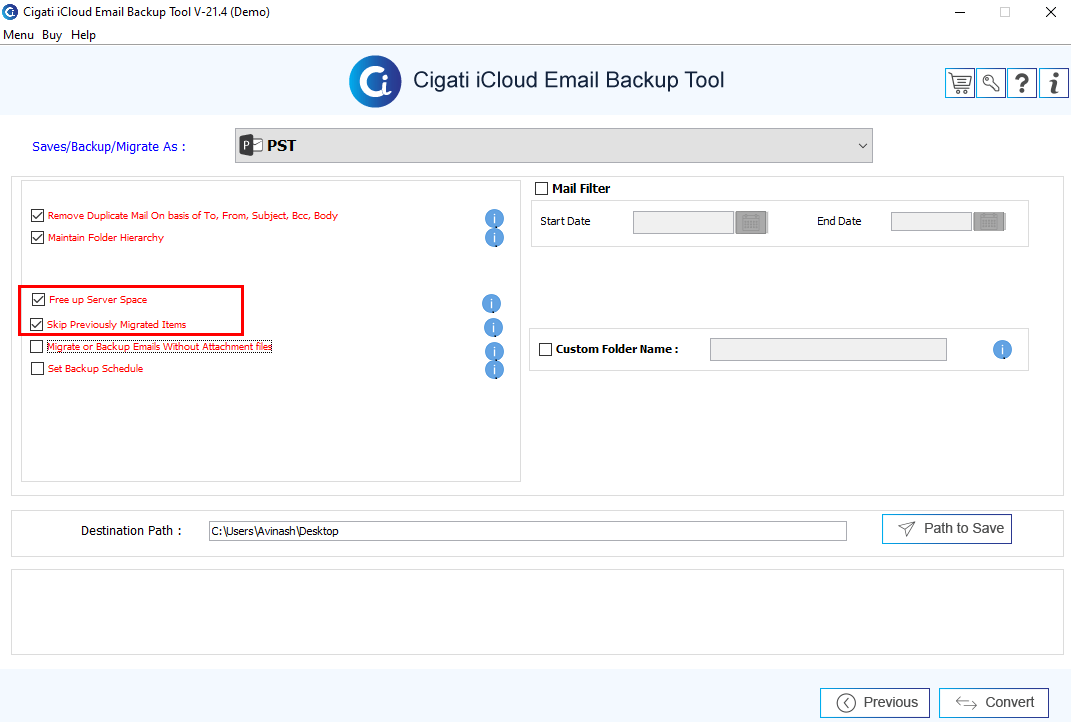Click the End Date field
The width and height of the screenshot is (1071, 722).
[x=932, y=221]
